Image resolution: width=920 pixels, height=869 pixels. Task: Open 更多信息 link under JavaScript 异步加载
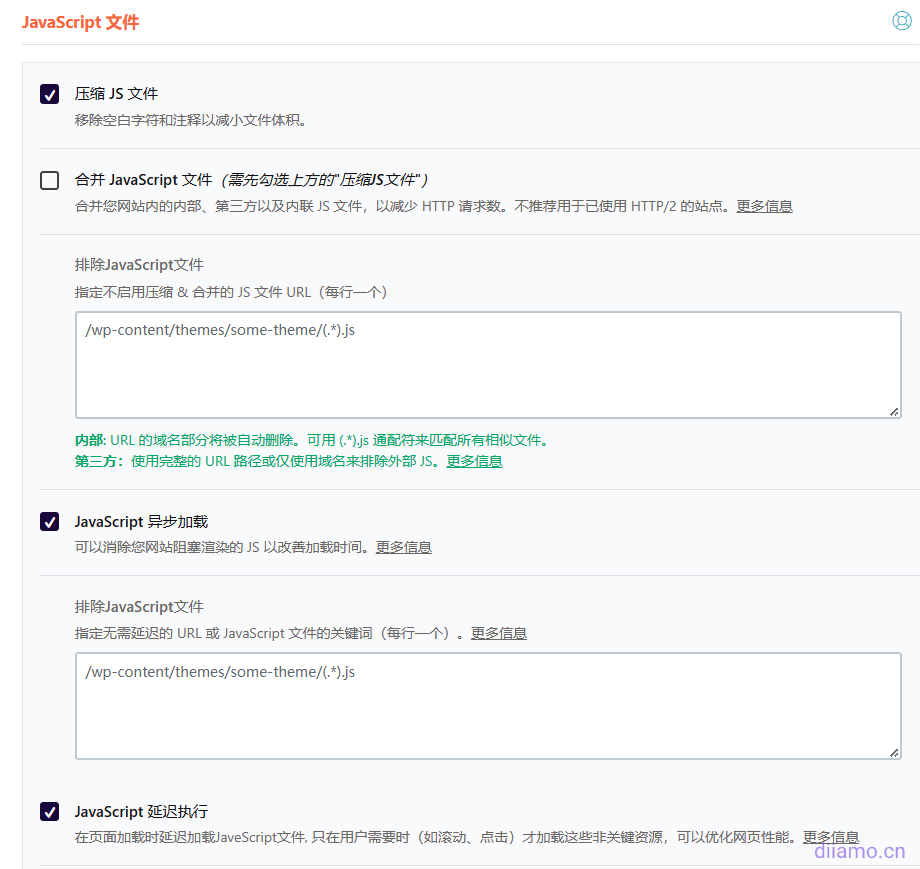pos(403,547)
